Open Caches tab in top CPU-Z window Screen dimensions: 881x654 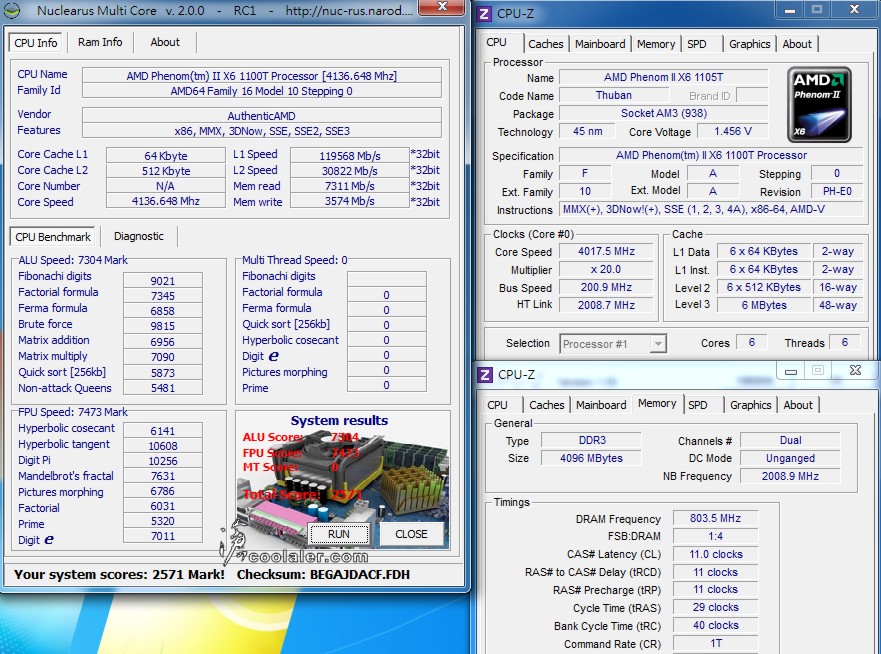546,44
